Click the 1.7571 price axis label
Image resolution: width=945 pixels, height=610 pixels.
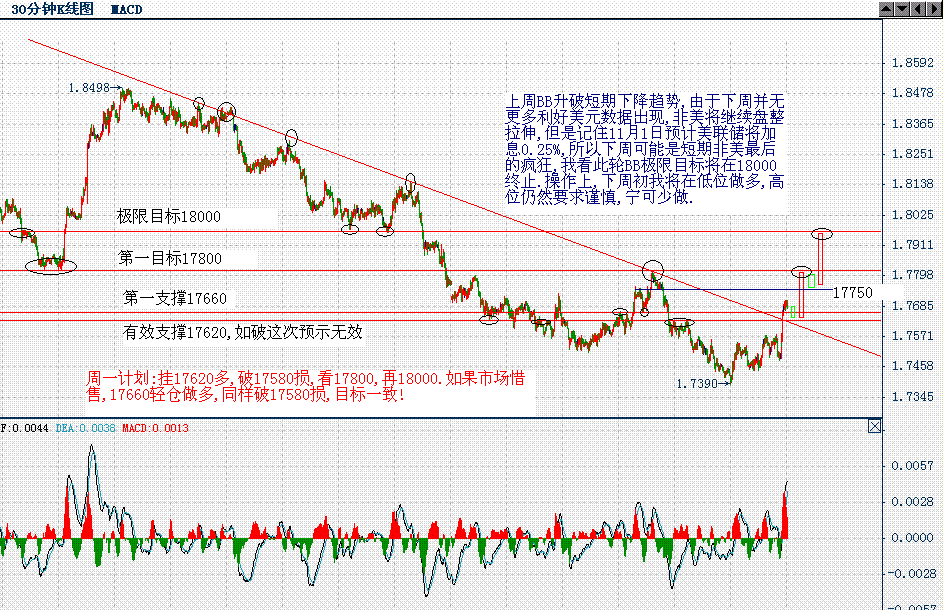click(912, 336)
